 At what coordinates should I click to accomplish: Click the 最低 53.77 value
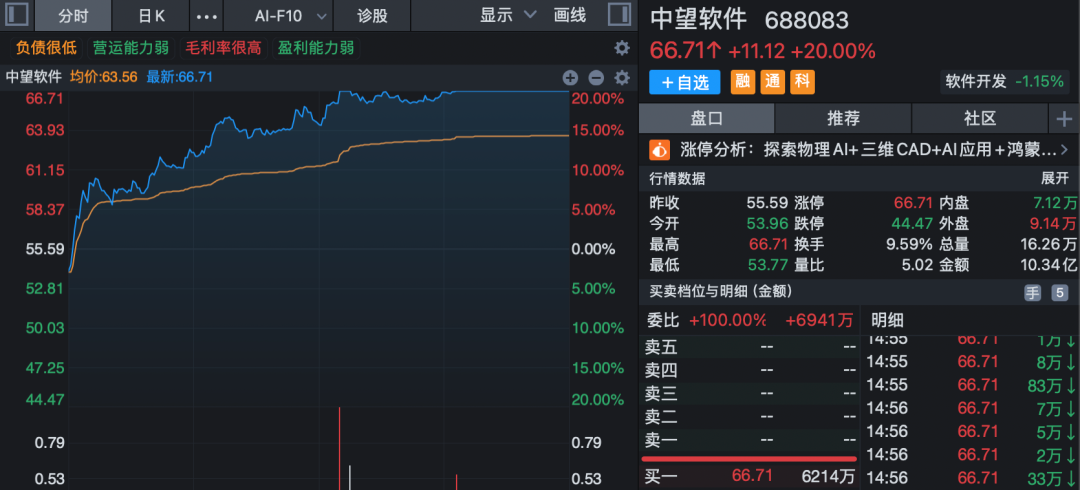(x=768, y=265)
